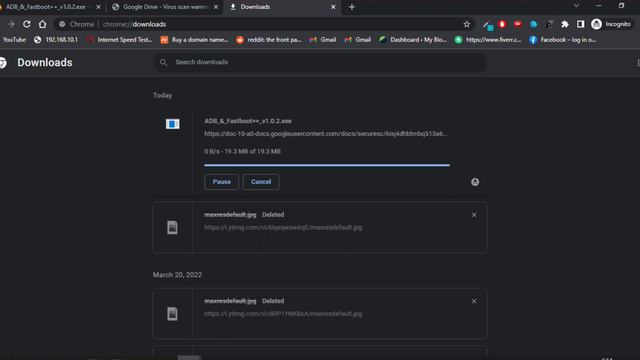Remove March 20 maxresdefault.jpg entry from list
640x360 pixels.
[474, 301]
